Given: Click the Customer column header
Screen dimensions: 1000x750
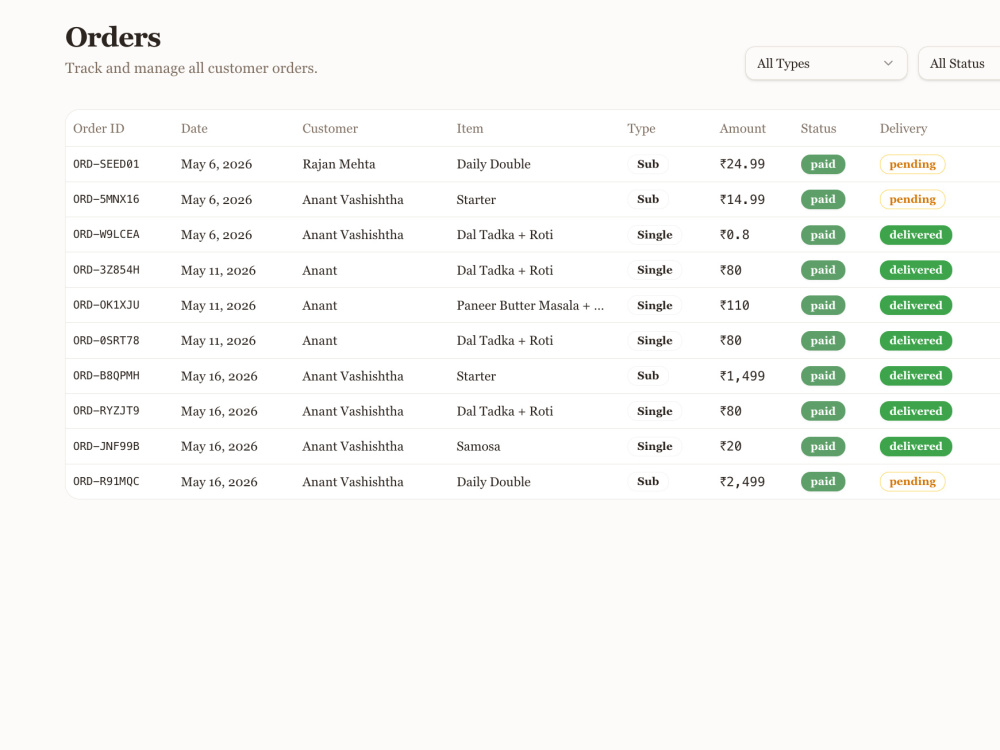Looking at the screenshot, I should (330, 128).
